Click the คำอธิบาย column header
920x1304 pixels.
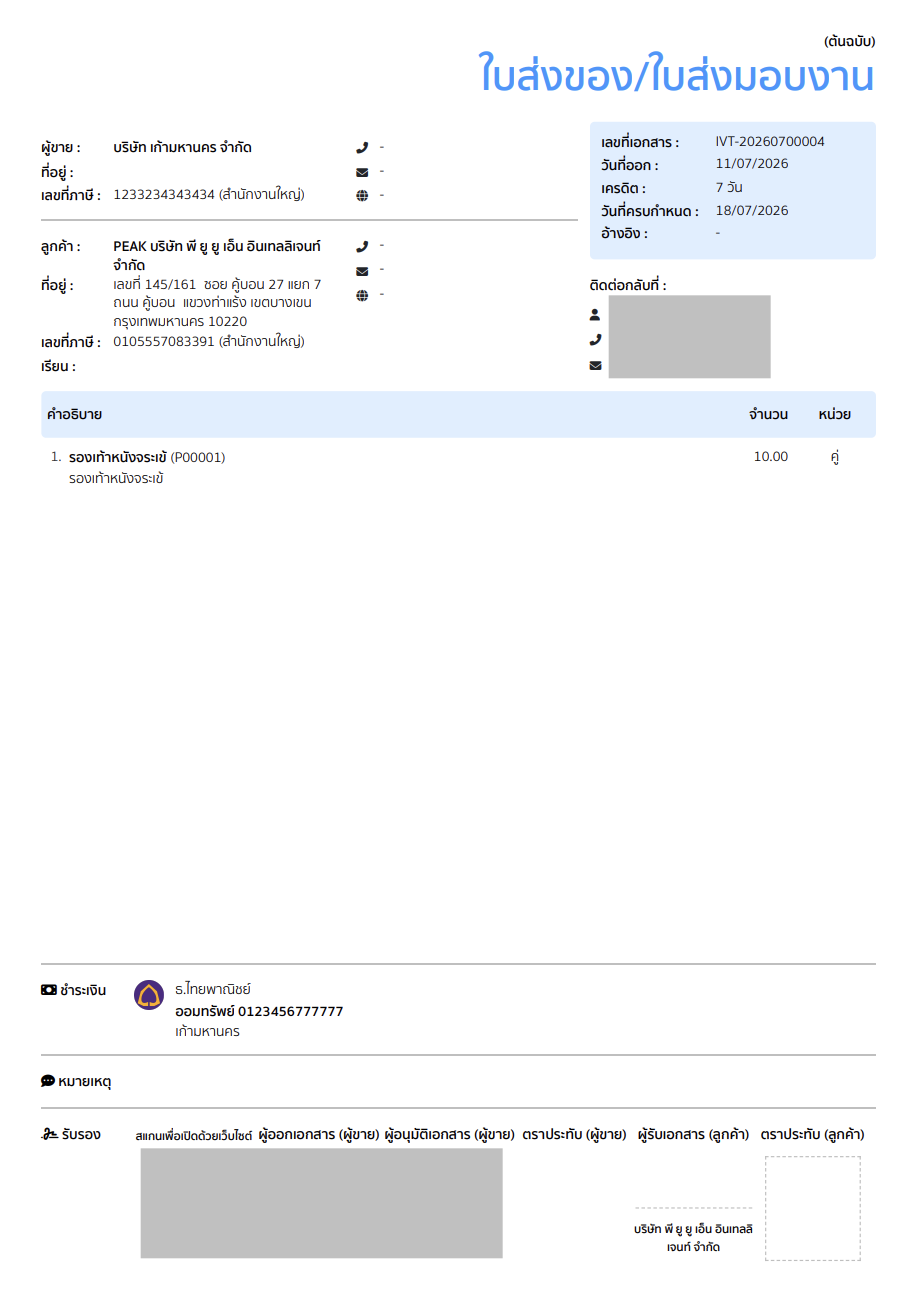74,414
